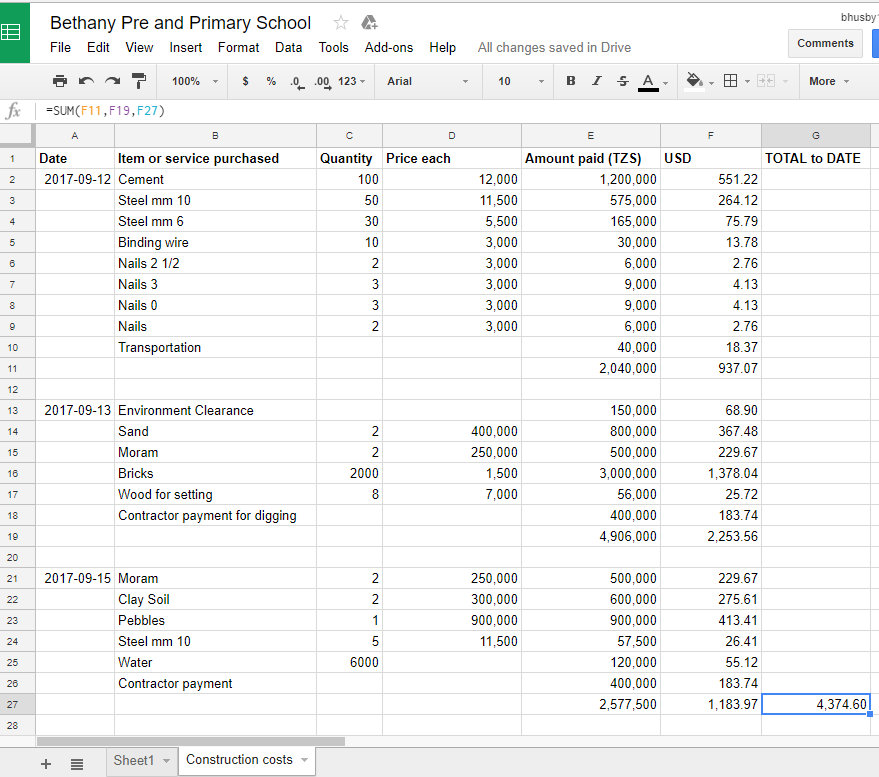Open the fill color paint bucket
This screenshot has width=879, height=777.
pyautogui.click(x=694, y=81)
